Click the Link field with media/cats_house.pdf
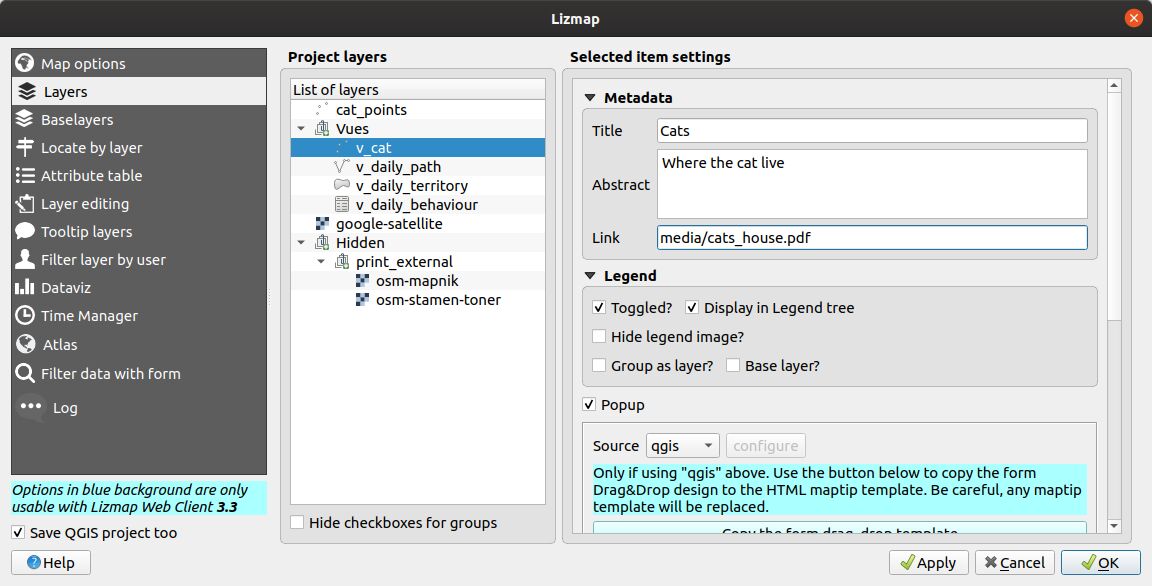Viewport: 1152px width, 586px height. coord(872,237)
